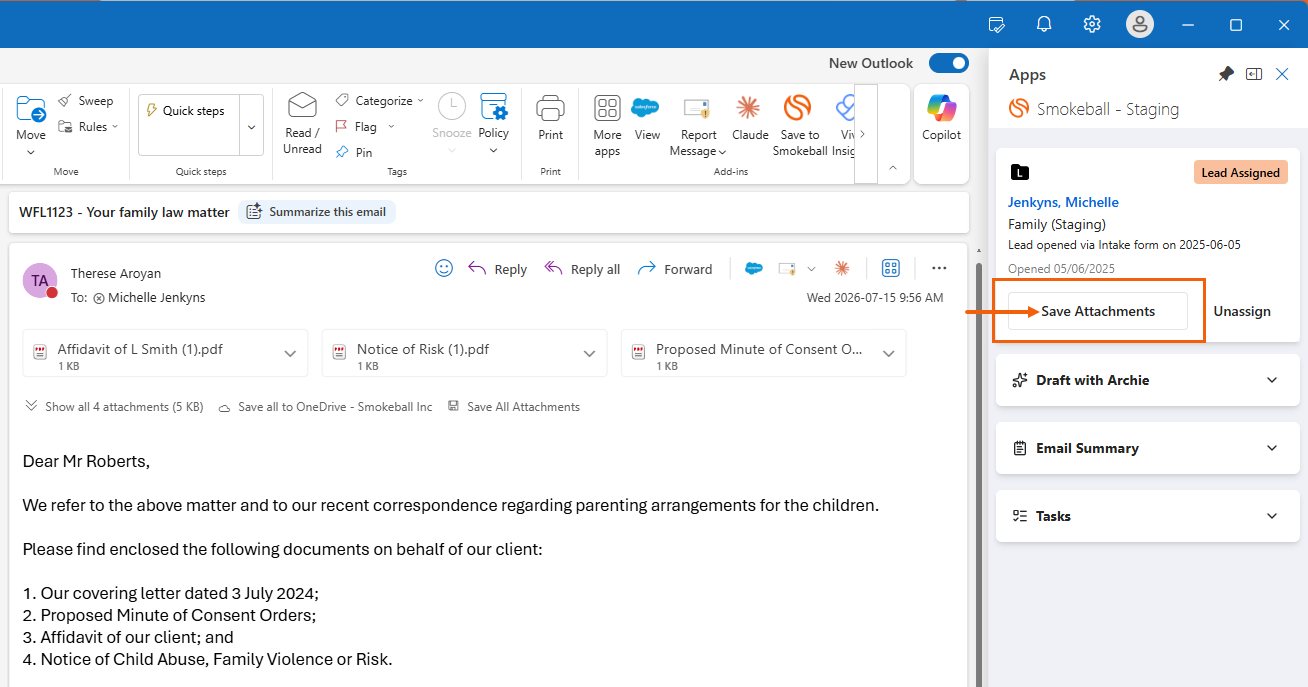Screen dimensions: 1308x687
Task: Click the Smokeball - Staging pane title
Action: point(1108,109)
